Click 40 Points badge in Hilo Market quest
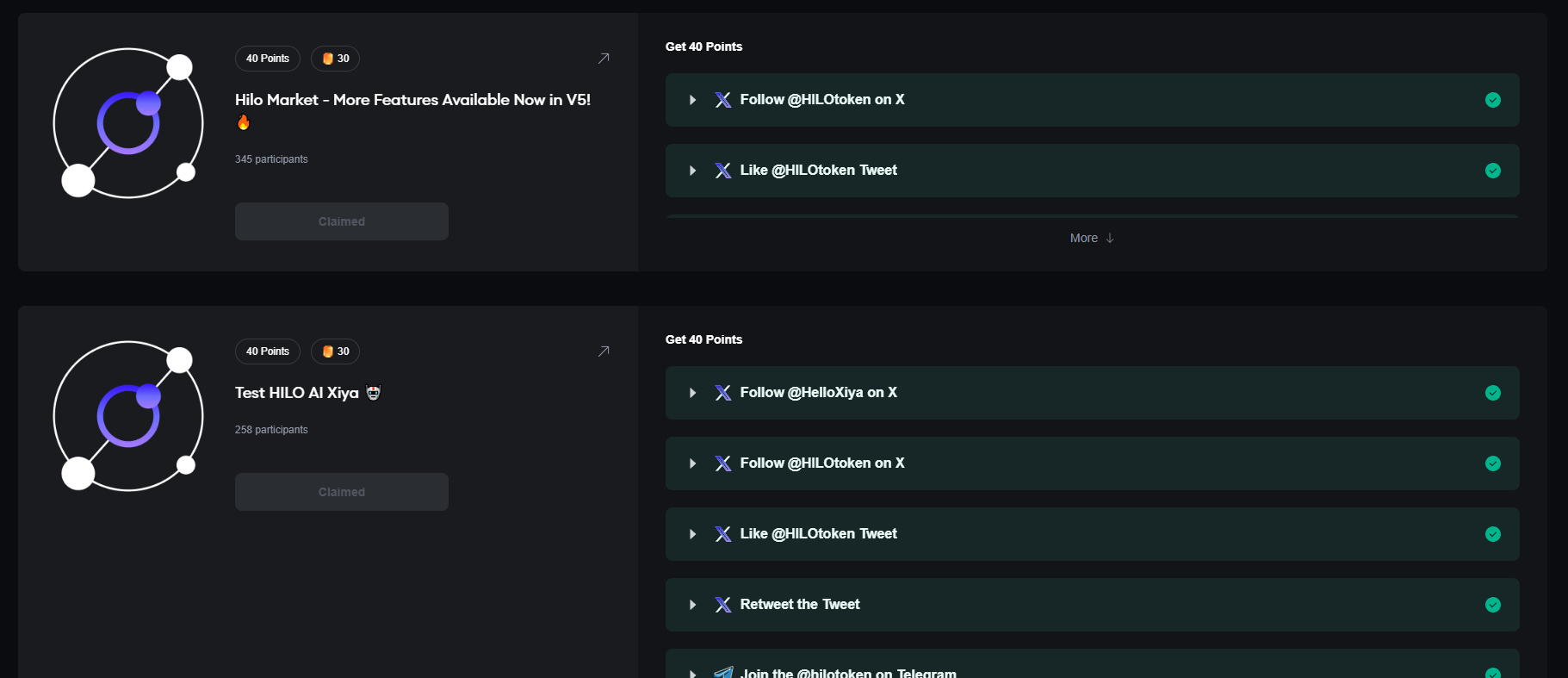The width and height of the screenshot is (1568, 678). [267, 59]
